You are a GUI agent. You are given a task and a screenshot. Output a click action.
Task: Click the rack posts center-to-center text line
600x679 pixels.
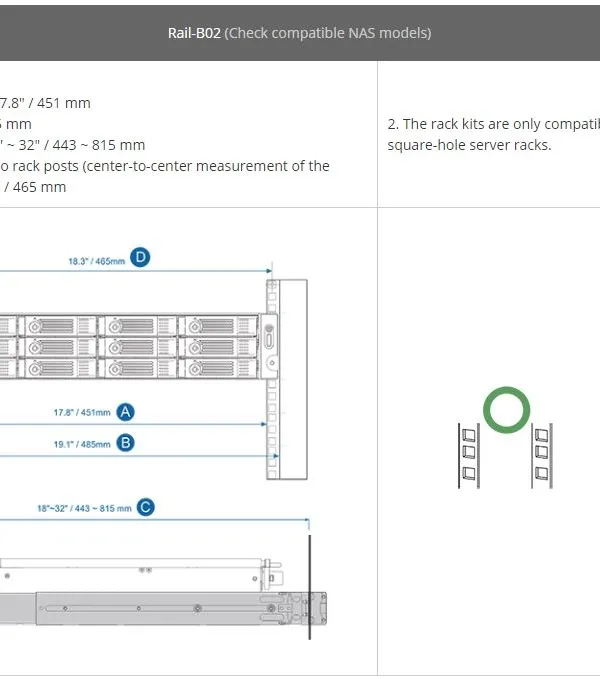tap(165, 166)
